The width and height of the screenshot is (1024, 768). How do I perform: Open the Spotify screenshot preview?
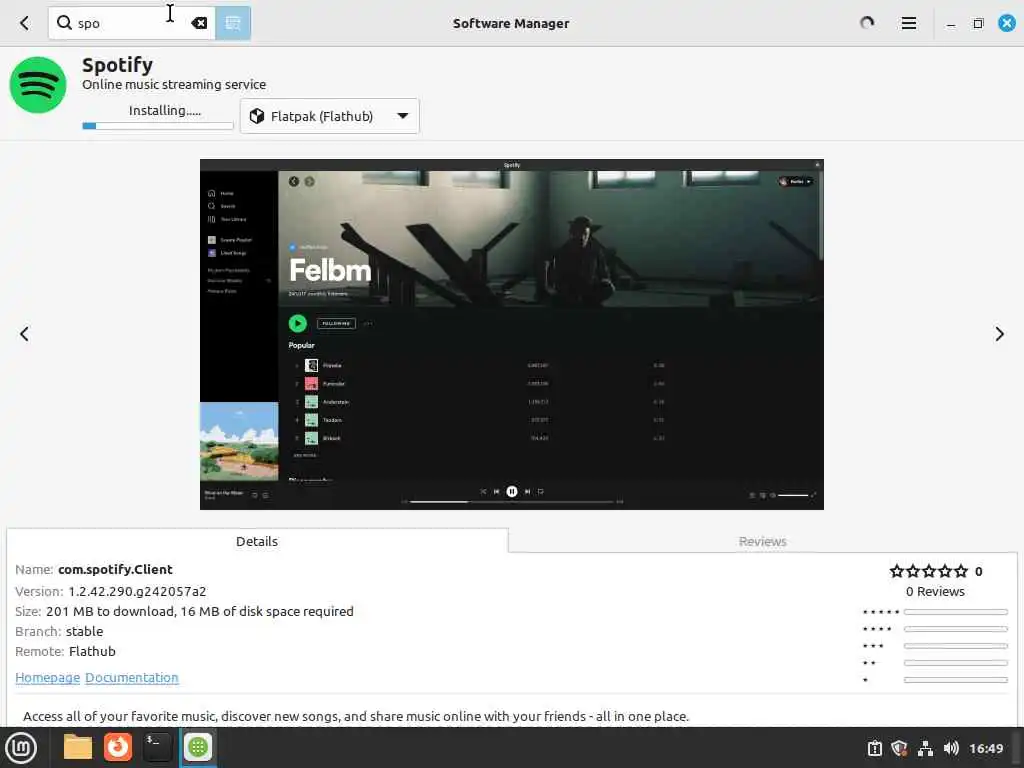[511, 334]
